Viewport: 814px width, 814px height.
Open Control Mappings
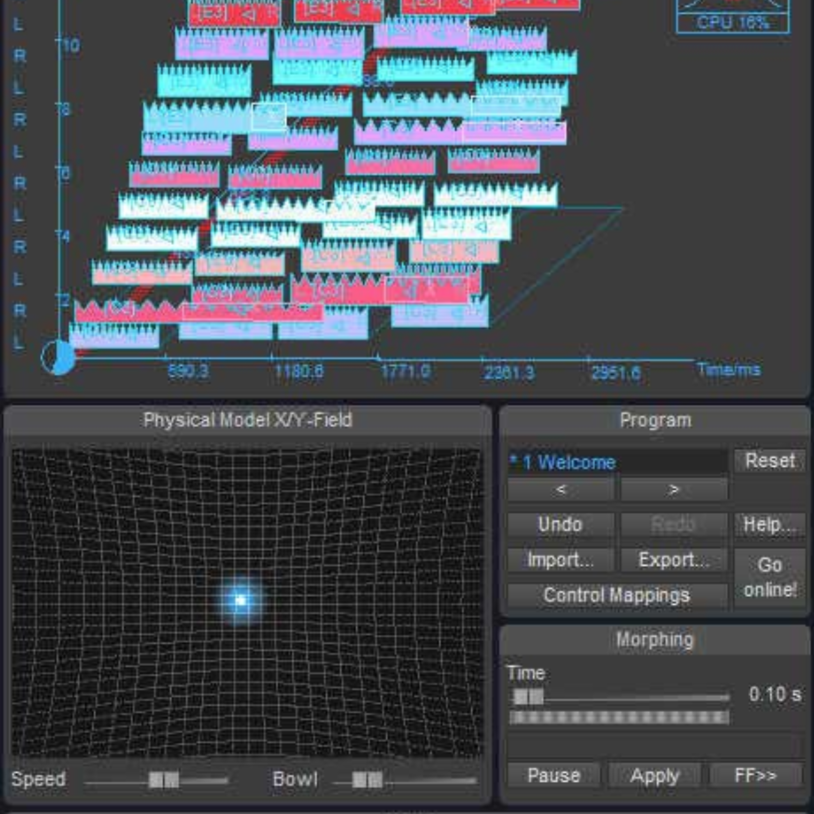pyautogui.click(x=616, y=595)
